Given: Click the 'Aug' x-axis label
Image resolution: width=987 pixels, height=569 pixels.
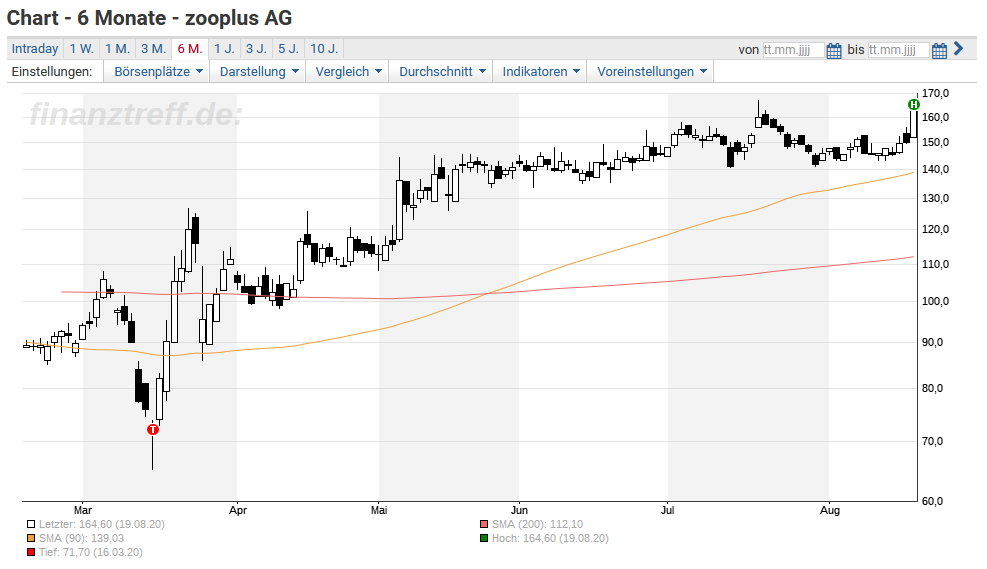Looking at the screenshot, I should pos(830,510).
